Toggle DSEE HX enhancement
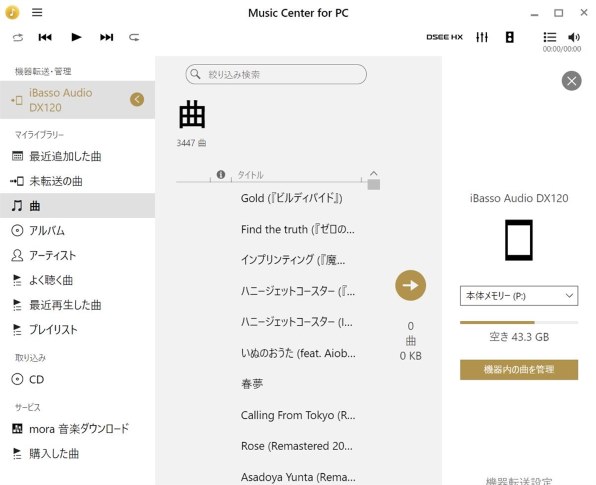Screen dimensions: 596x485 pos(444,37)
